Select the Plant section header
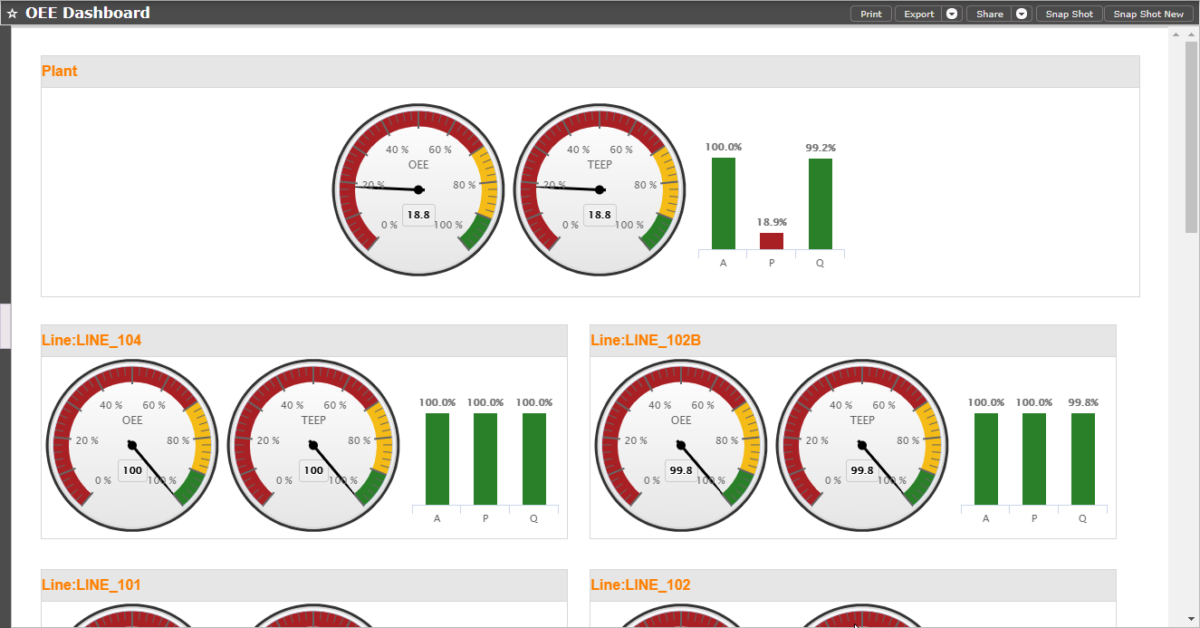 coord(59,71)
